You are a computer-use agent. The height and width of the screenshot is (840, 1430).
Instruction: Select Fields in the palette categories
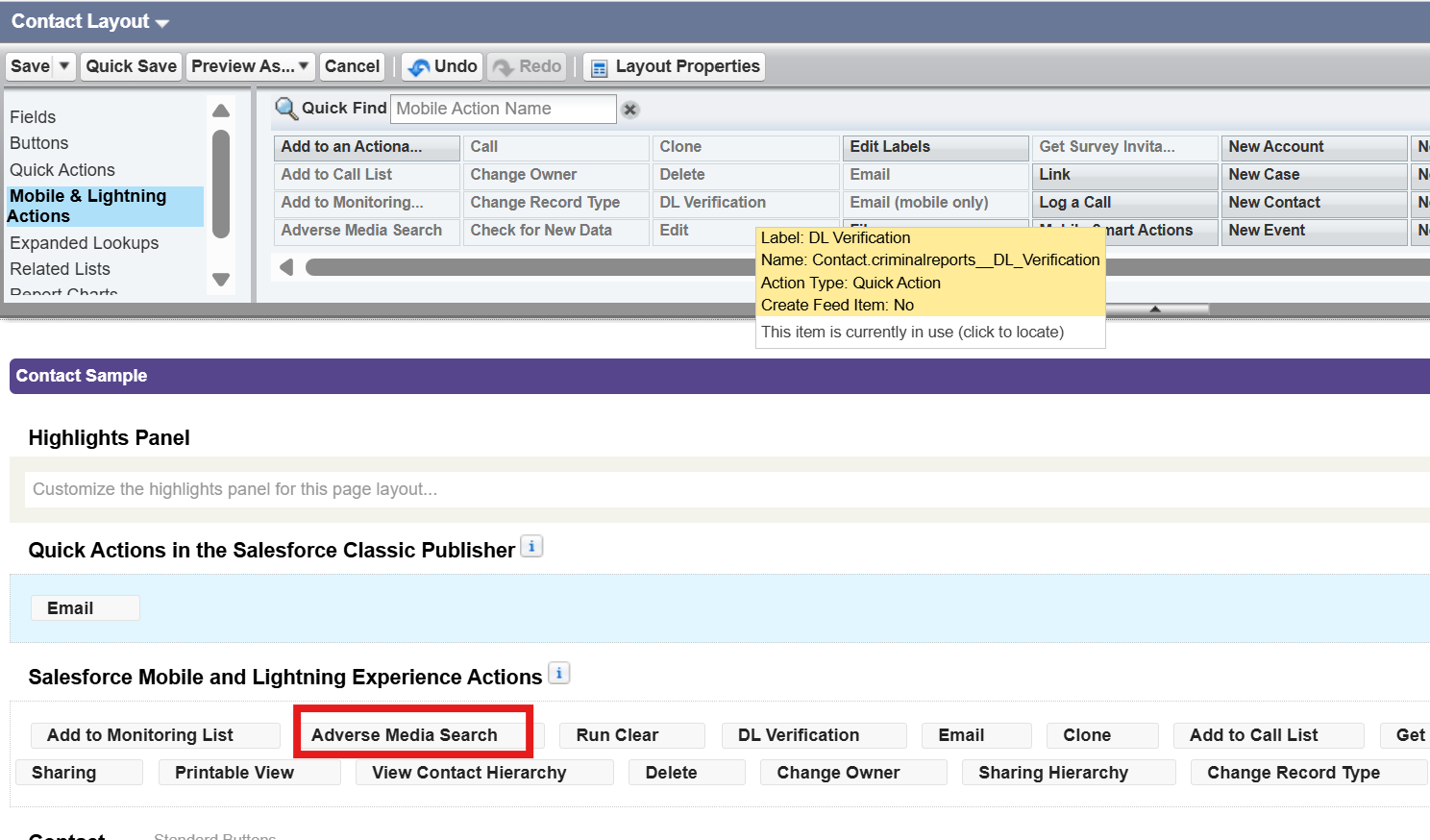[33, 117]
